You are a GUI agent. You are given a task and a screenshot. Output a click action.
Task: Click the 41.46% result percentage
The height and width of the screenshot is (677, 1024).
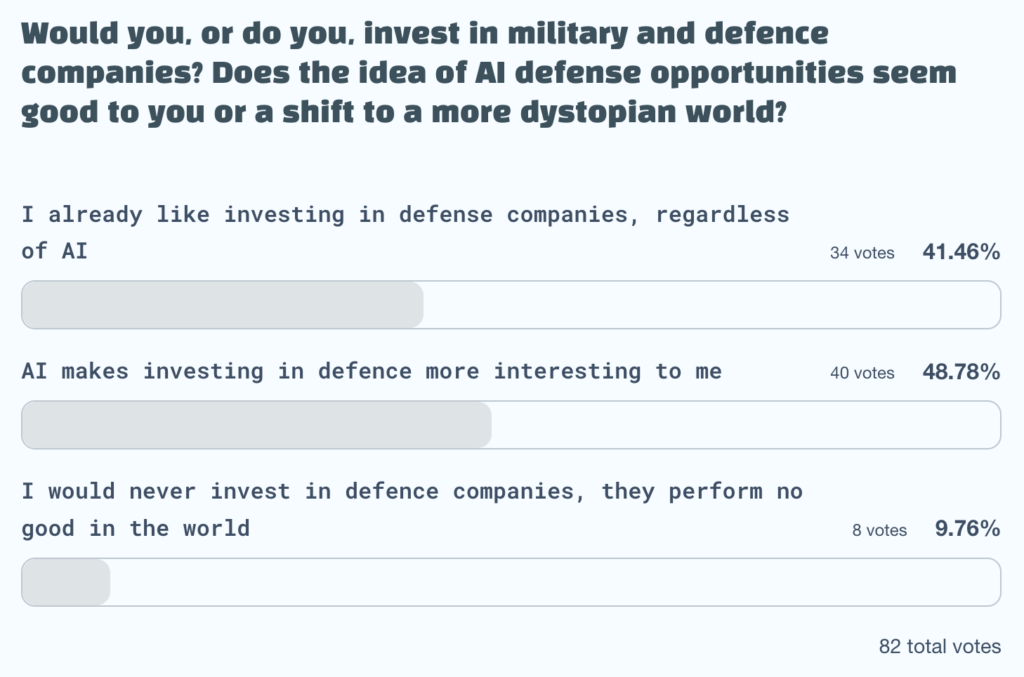(961, 252)
